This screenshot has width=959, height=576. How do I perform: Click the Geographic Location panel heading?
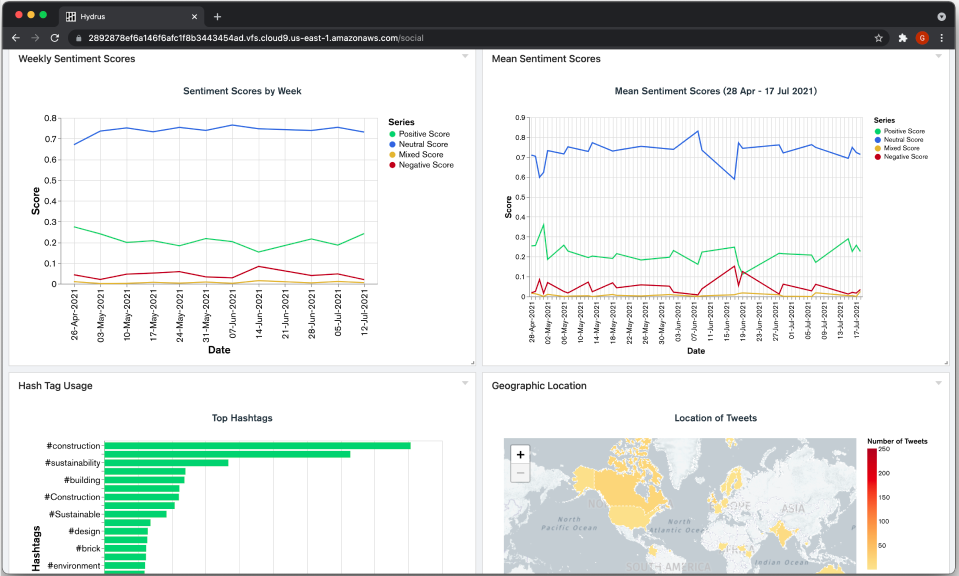coord(539,386)
